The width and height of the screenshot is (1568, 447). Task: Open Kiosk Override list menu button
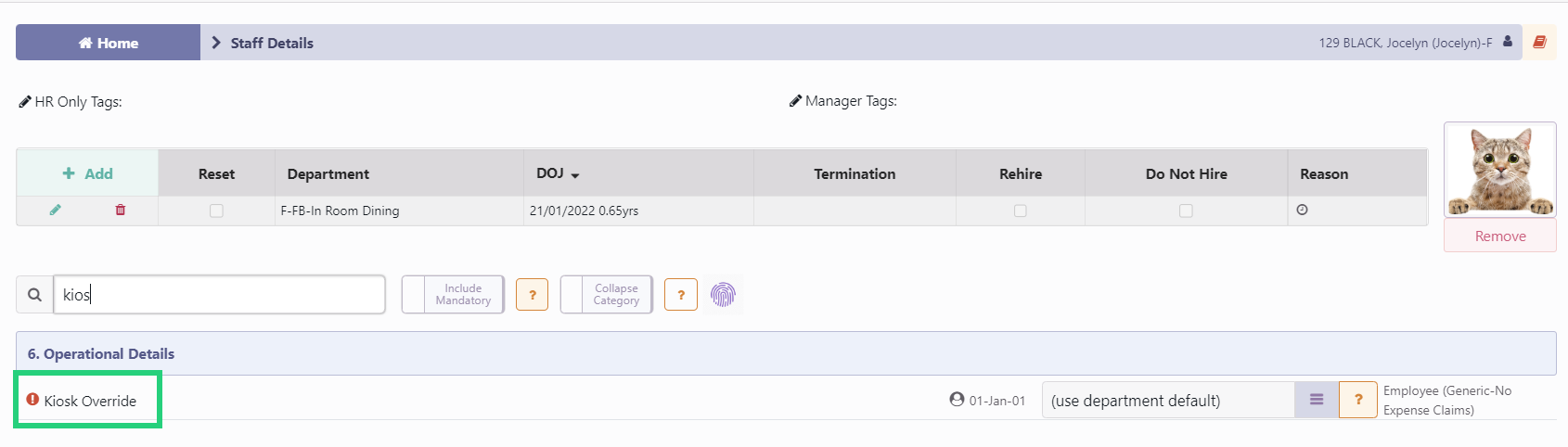coord(1316,400)
